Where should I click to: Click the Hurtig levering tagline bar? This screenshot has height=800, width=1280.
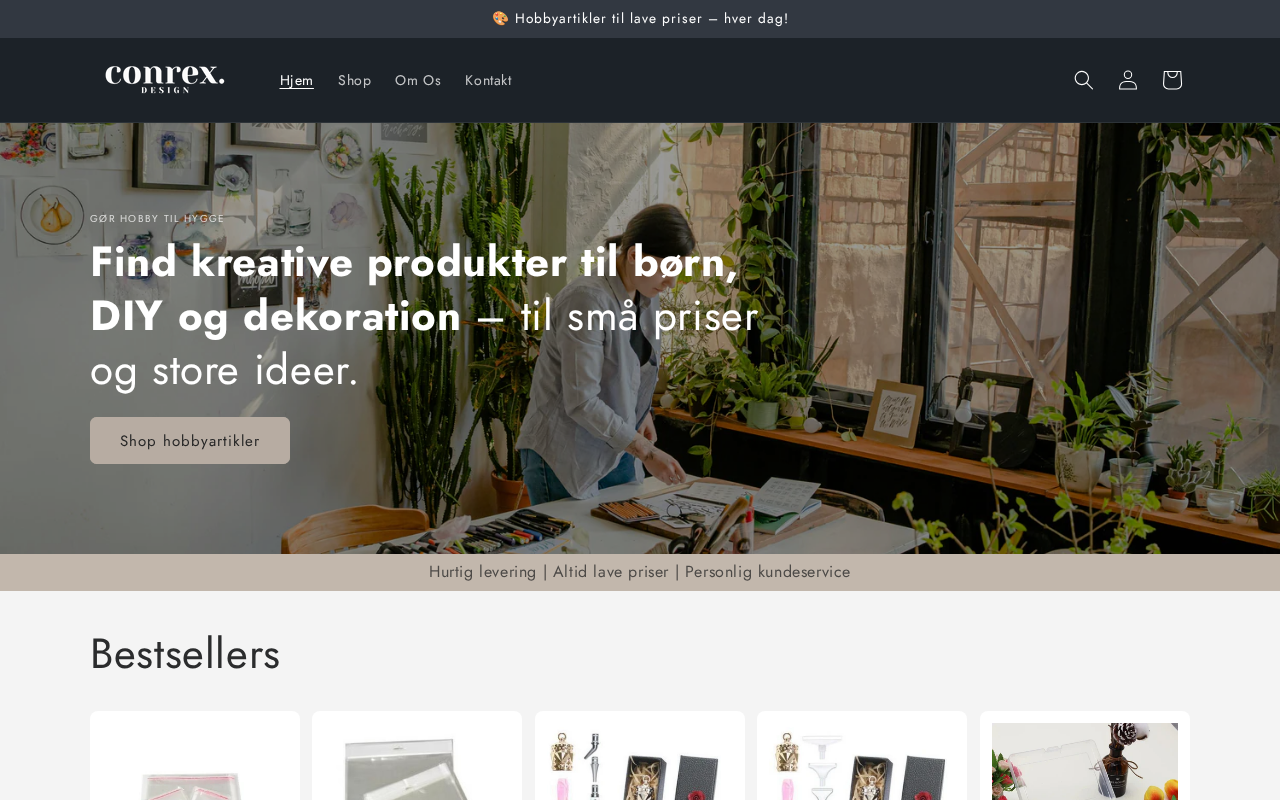(x=640, y=572)
